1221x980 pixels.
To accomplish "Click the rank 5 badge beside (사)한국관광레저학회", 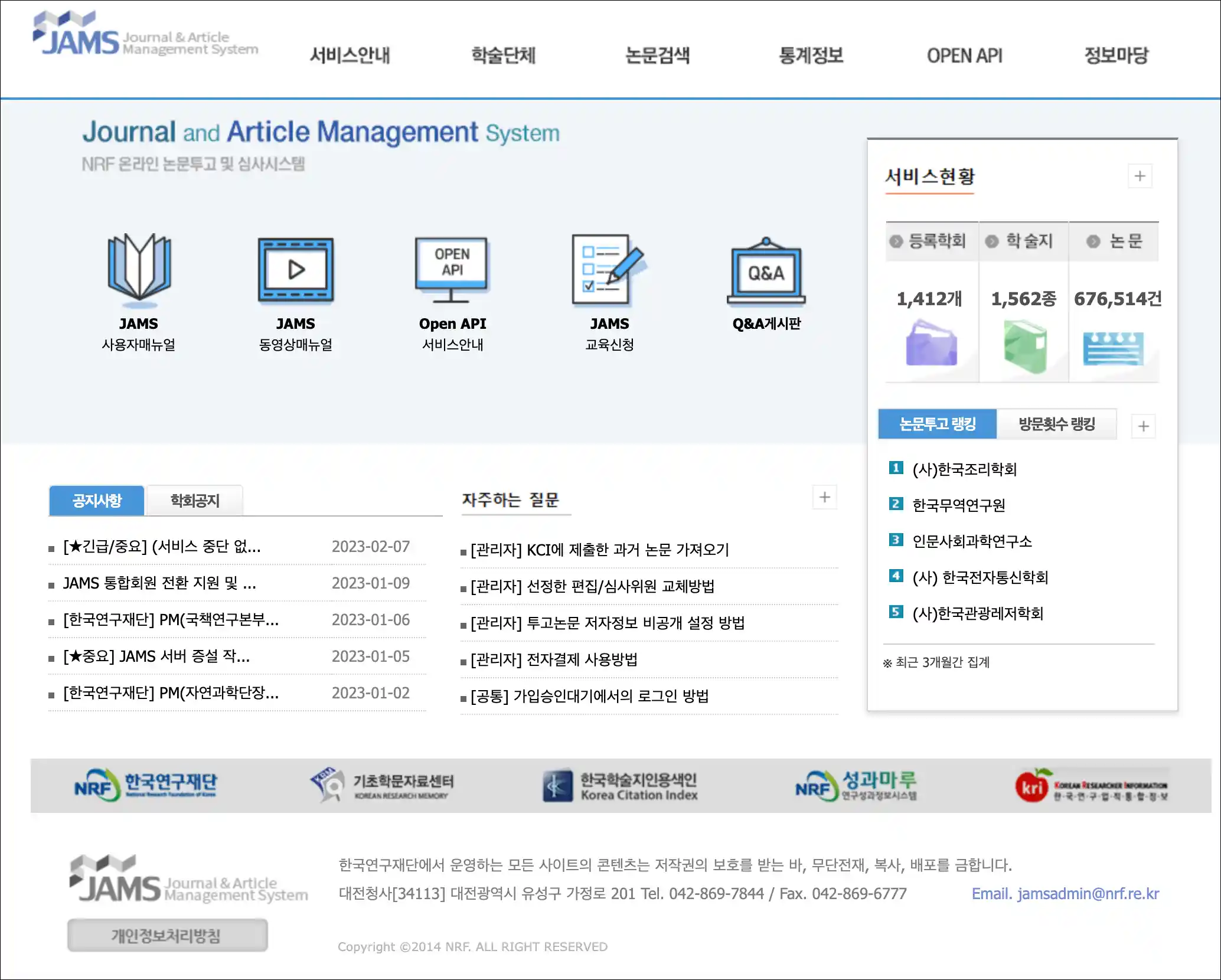I will [x=896, y=612].
